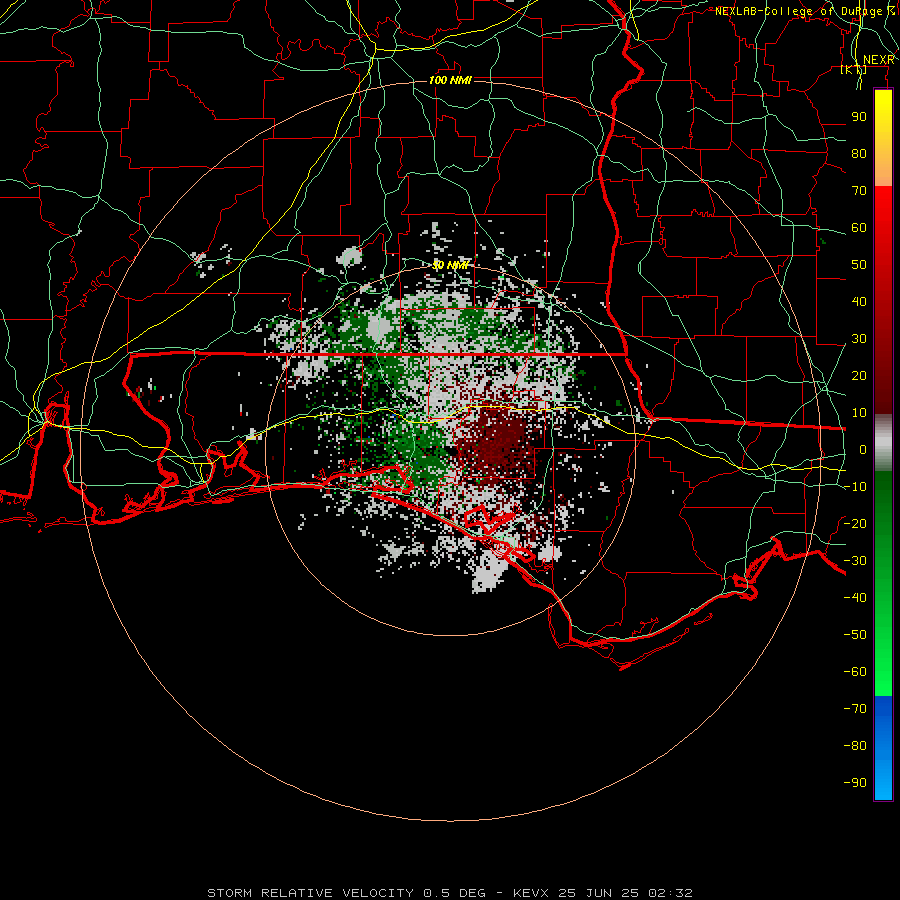Viewport: 900px width, 900px height.
Task: Click the 40 value on velocity scale
Action: (859, 302)
